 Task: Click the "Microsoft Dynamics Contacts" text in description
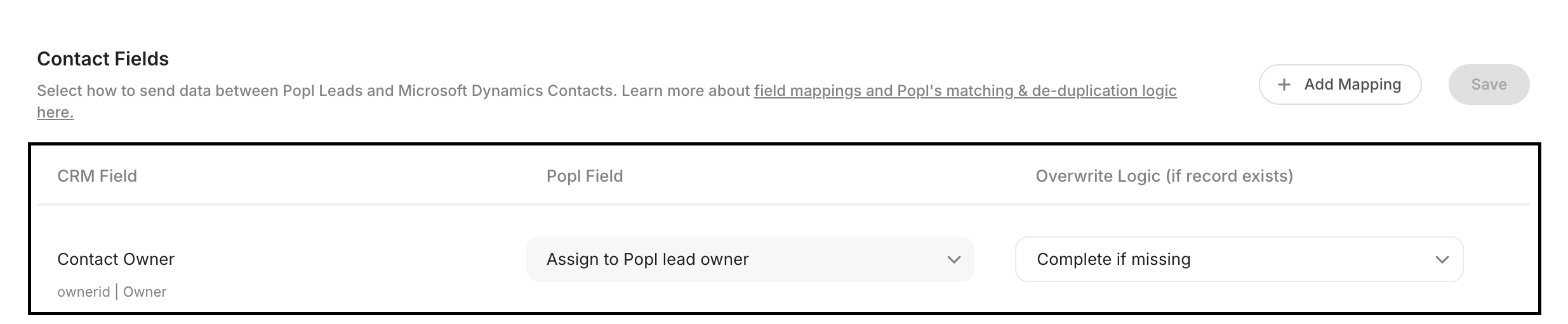(x=507, y=91)
